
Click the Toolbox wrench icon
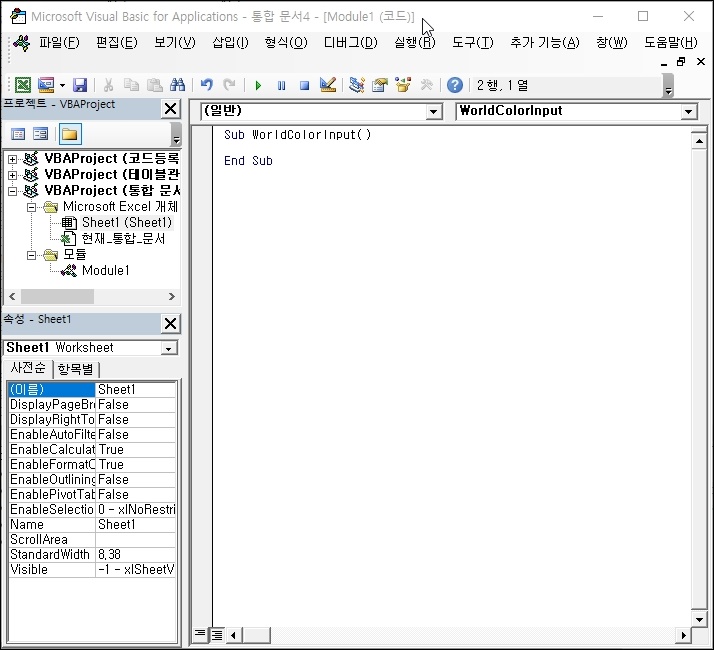point(426,85)
